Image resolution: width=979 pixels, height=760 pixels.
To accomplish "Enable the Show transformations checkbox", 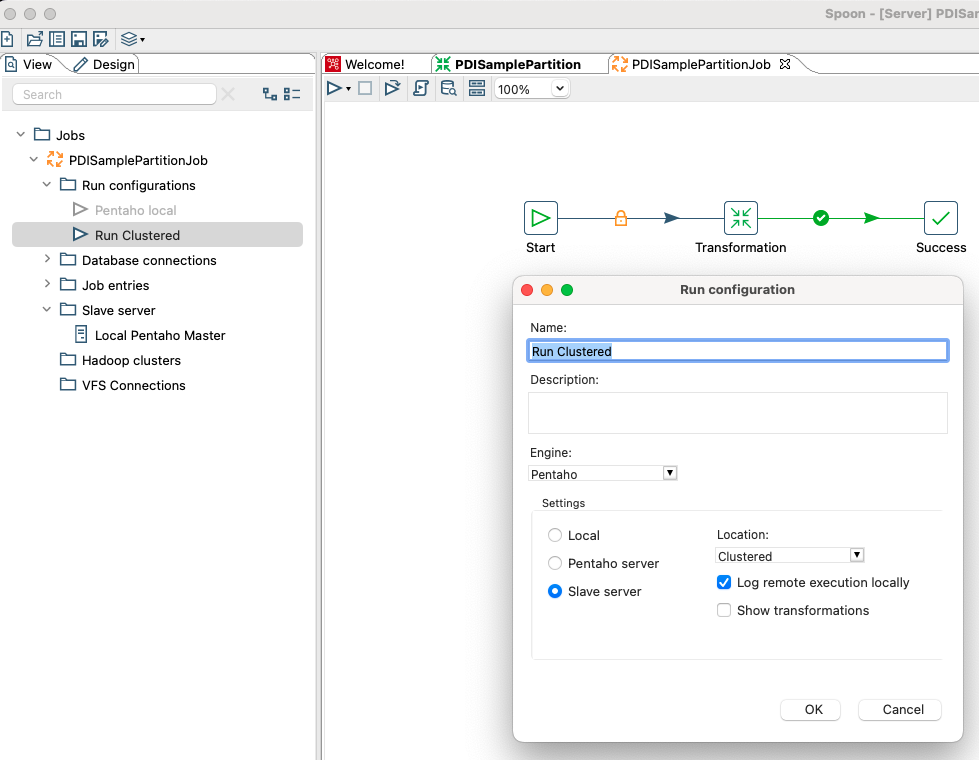I will tap(723, 610).
